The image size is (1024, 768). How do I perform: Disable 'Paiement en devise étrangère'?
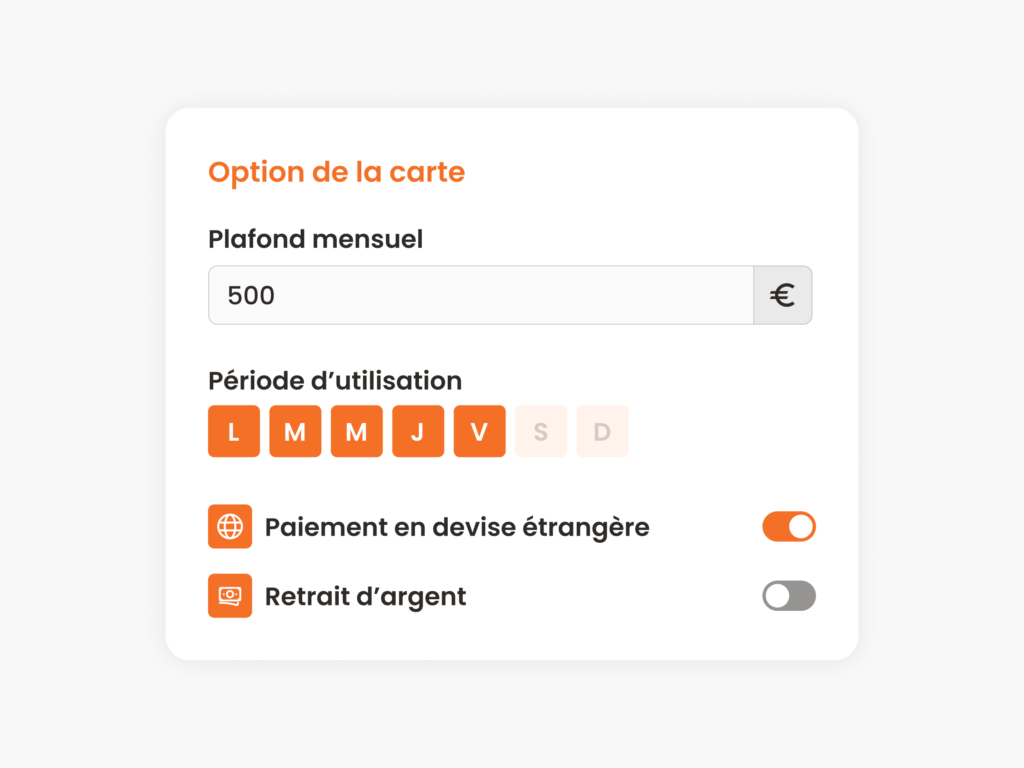click(789, 527)
